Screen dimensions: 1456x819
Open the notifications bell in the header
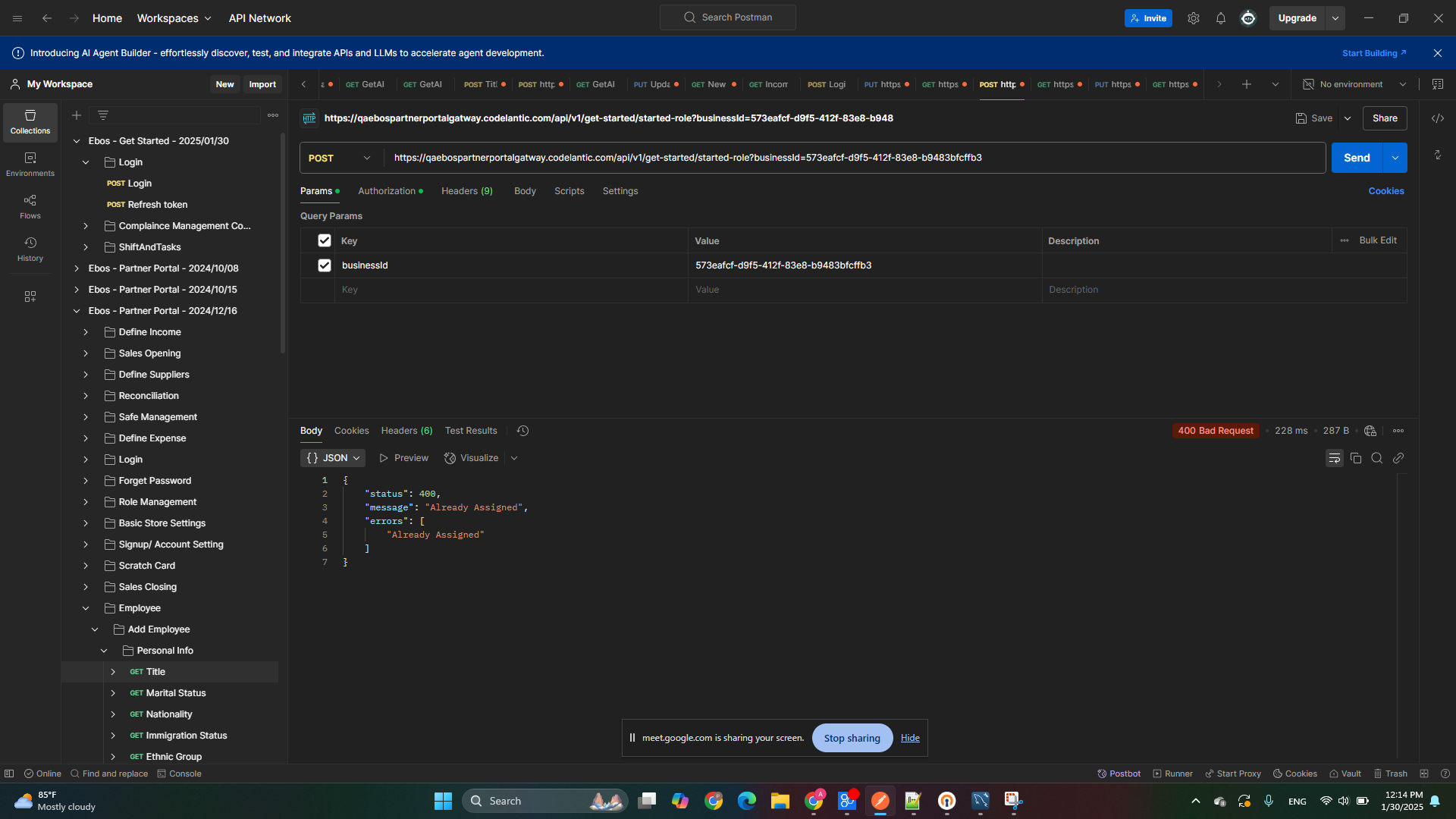1221,18
